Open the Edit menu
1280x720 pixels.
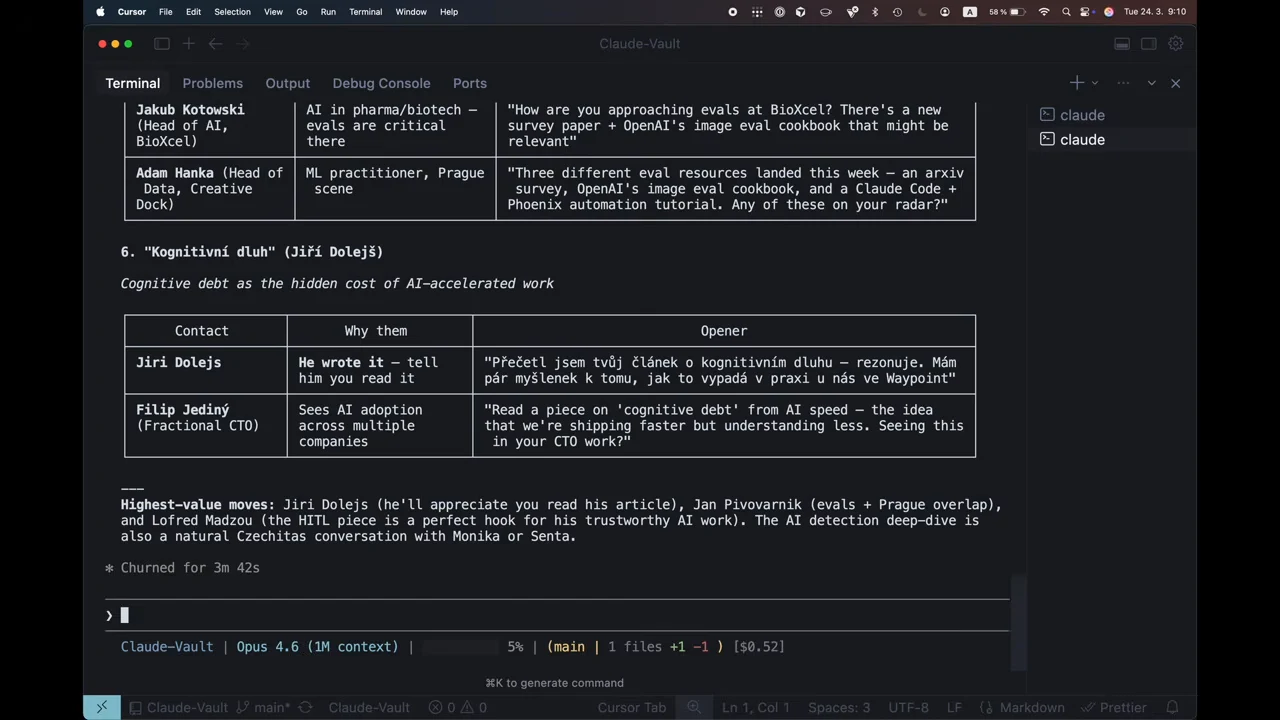pos(193,12)
